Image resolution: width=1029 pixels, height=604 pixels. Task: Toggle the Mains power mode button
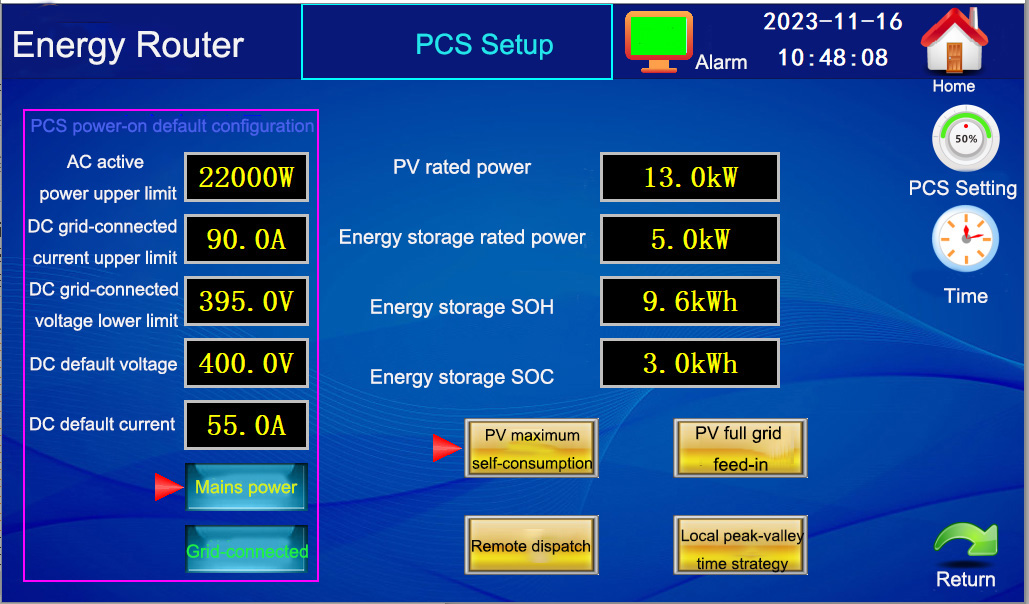[246, 487]
